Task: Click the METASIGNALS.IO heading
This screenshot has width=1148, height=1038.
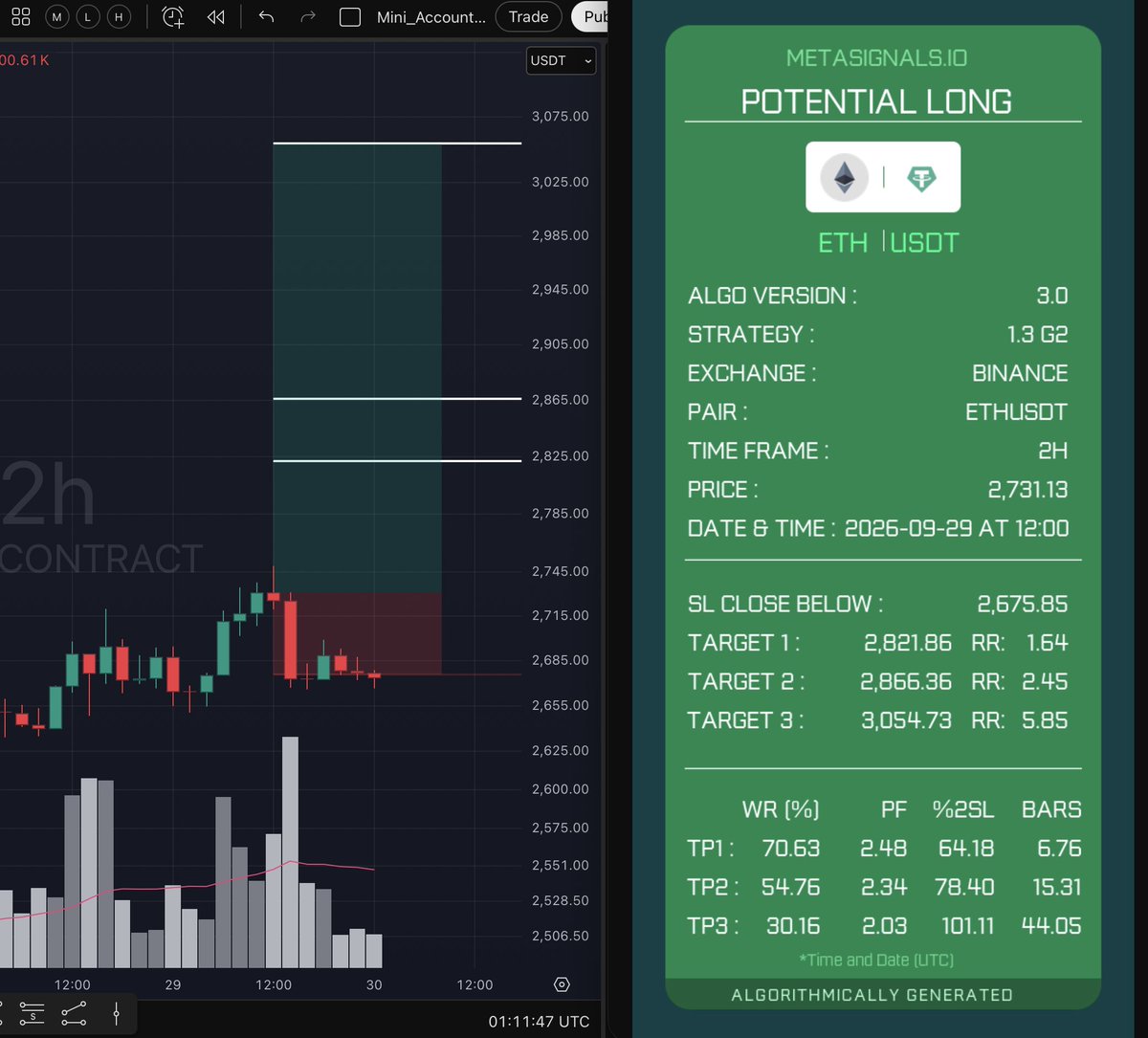Action: 876,58
